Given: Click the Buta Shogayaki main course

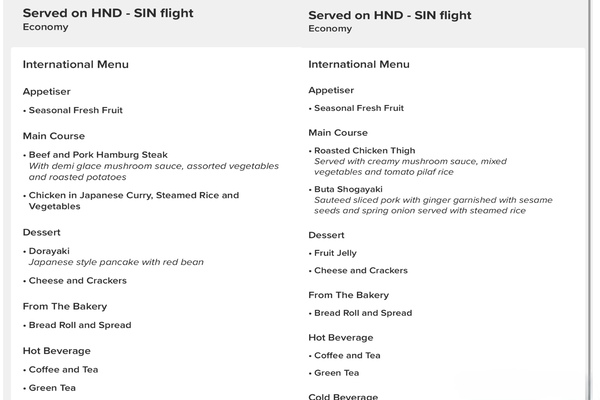Looking at the screenshot, I should [x=350, y=189].
